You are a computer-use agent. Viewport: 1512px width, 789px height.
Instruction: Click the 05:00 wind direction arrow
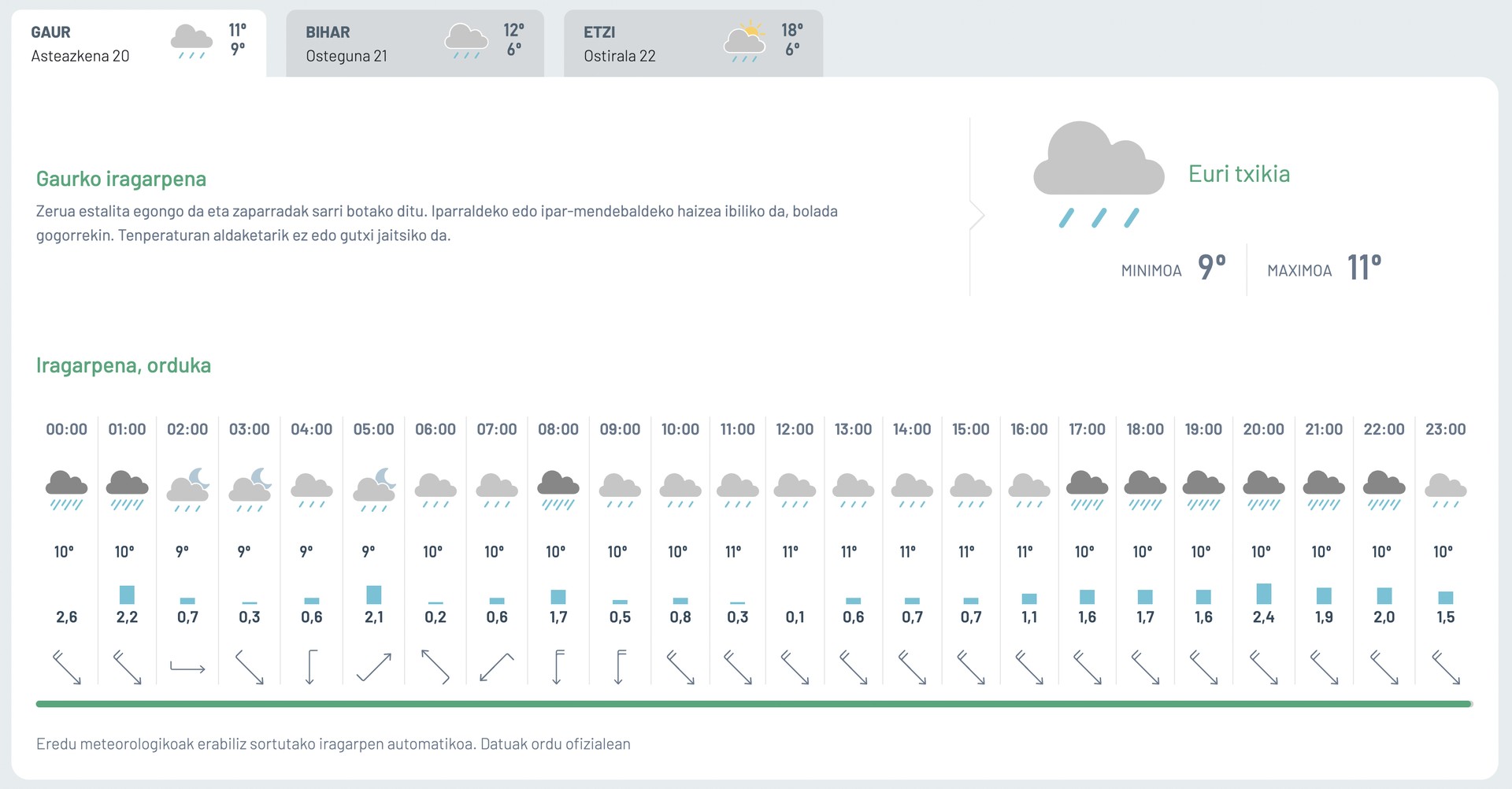(x=374, y=667)
